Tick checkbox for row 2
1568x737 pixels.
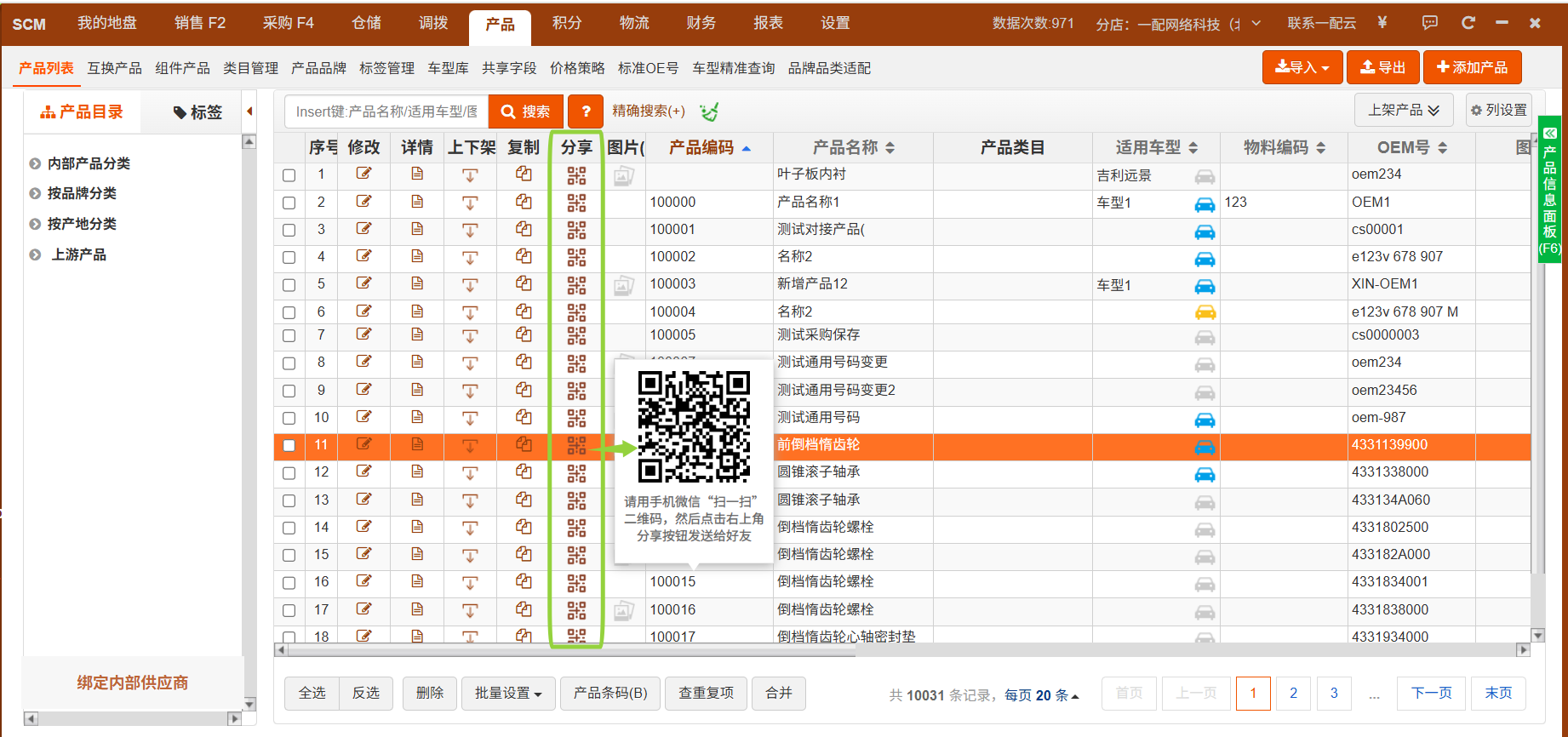click(289, 203)
